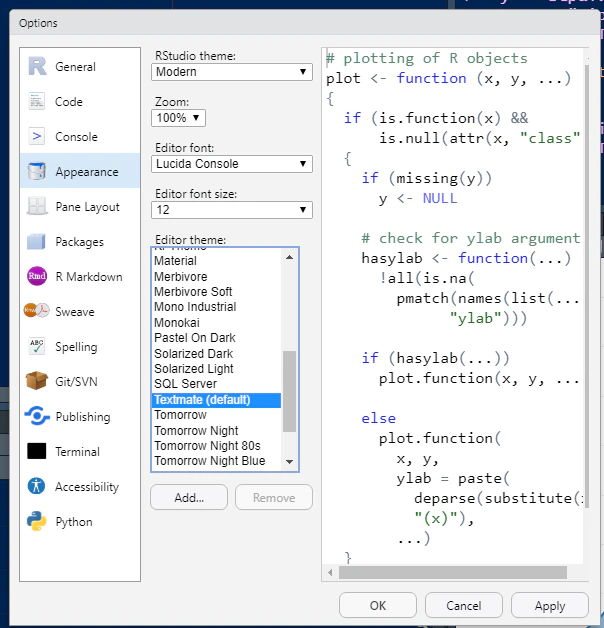Image resolution: width=604 pixels, height=628 pixels.
Task: Switch to Code options label
Action: (x=69, y=102)
